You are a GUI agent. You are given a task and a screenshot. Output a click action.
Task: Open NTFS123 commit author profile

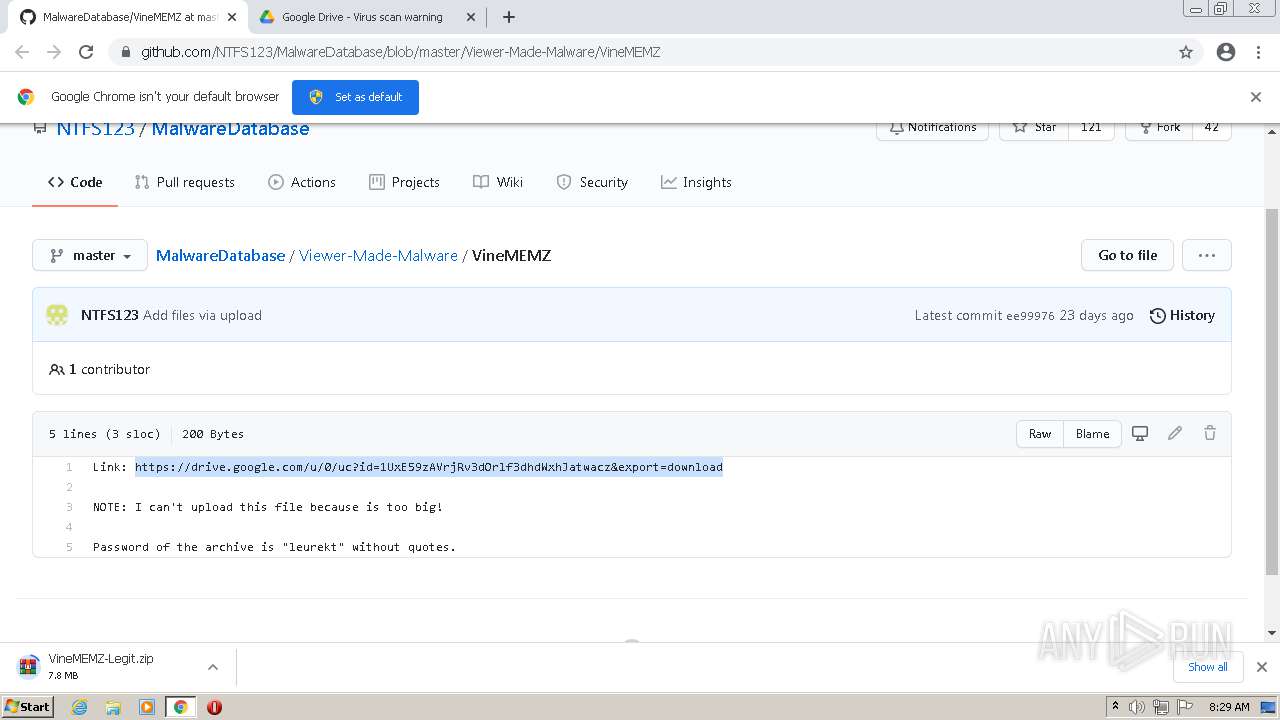tap(109, 315)
